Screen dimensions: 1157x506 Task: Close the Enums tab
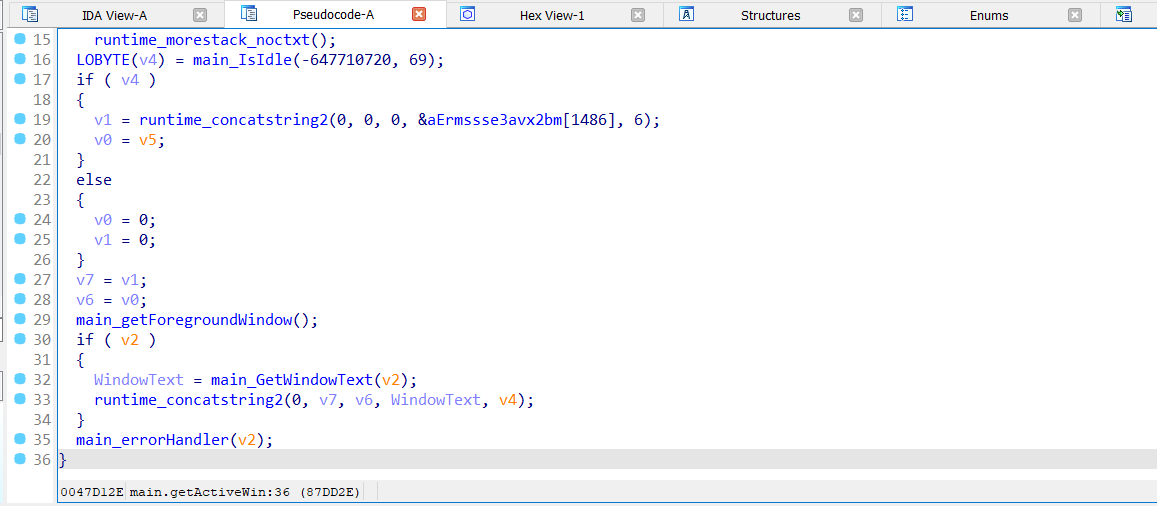click(1075, 15)
